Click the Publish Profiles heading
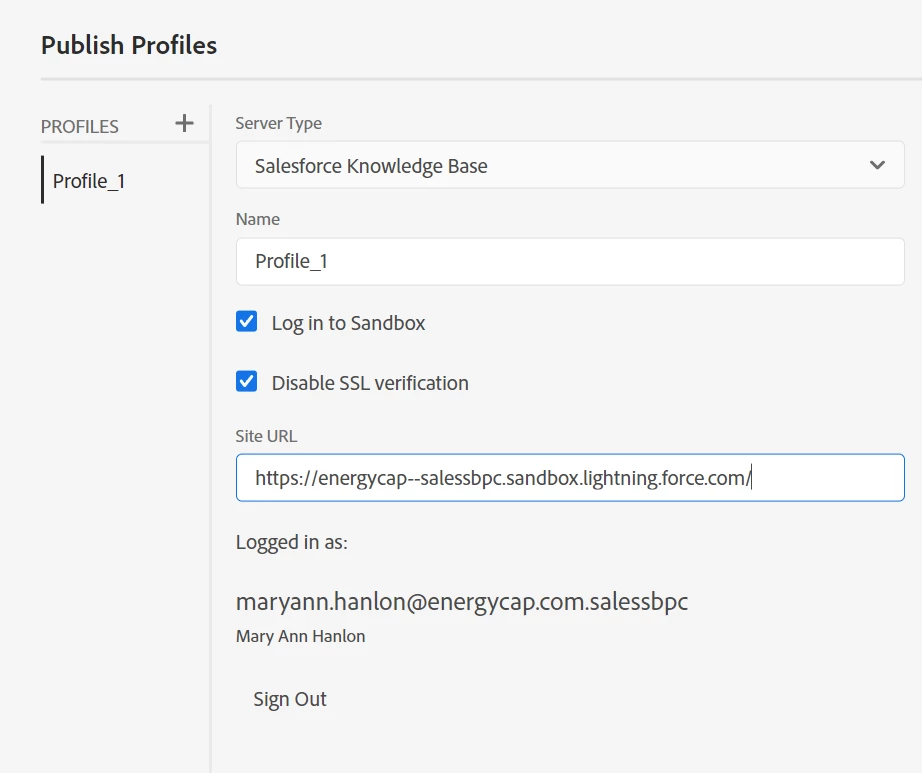The width and height of the screenshot is (922, 773). click(129, 45)
